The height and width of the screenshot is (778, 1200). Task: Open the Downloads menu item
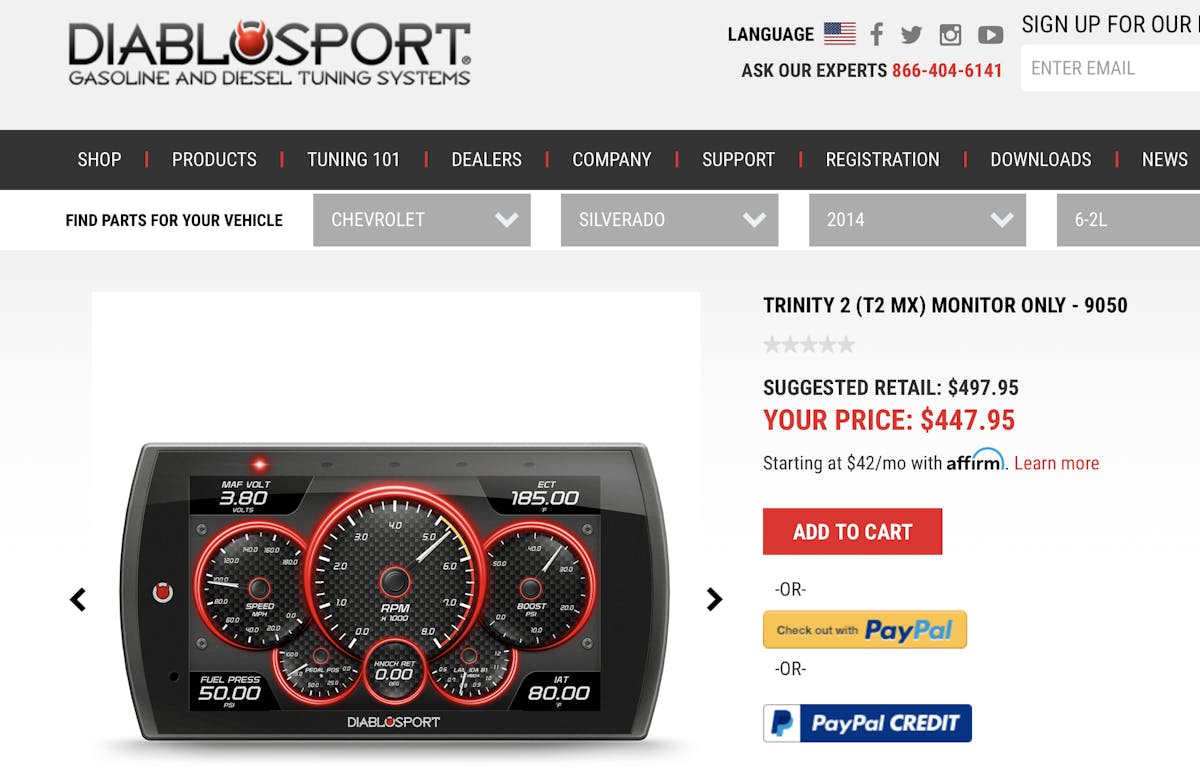1041,159
